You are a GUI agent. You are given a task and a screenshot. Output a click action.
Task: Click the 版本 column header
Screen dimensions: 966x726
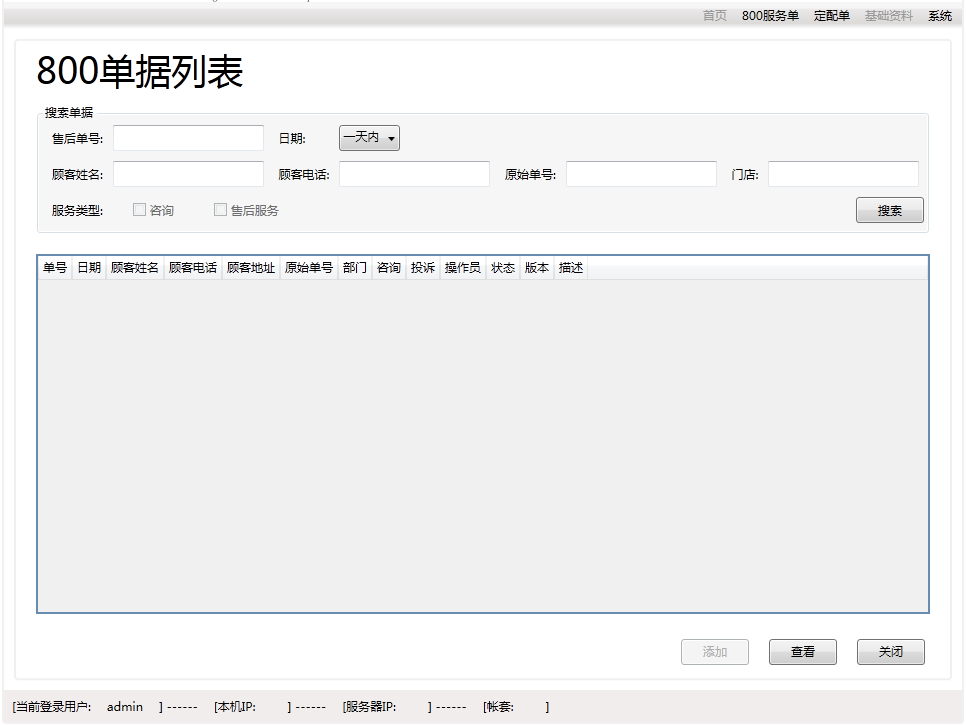coord(537,267)
